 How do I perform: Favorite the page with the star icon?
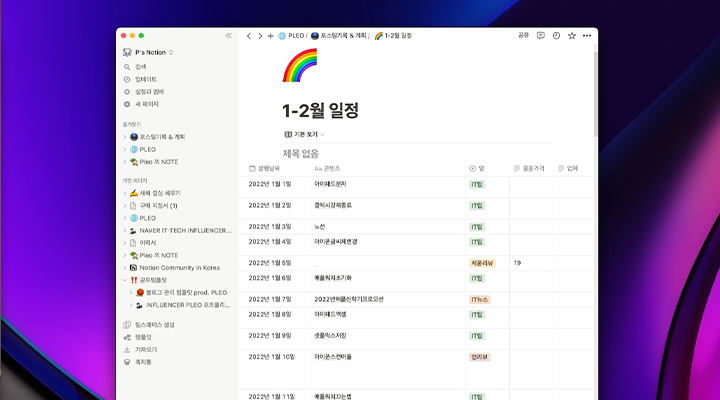572,35
